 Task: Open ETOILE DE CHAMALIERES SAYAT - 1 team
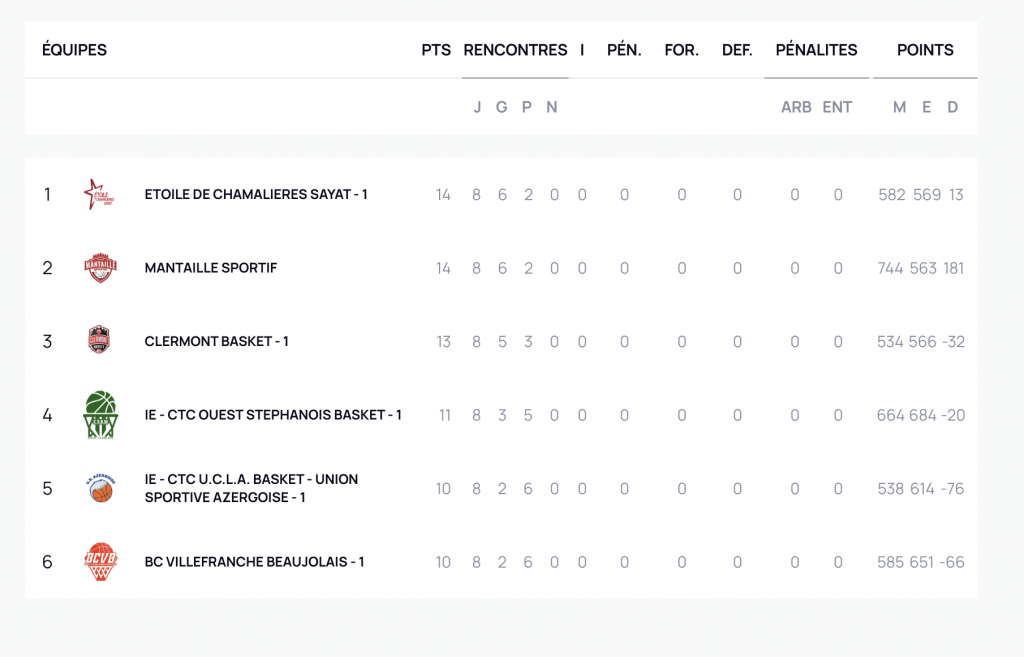256,194
